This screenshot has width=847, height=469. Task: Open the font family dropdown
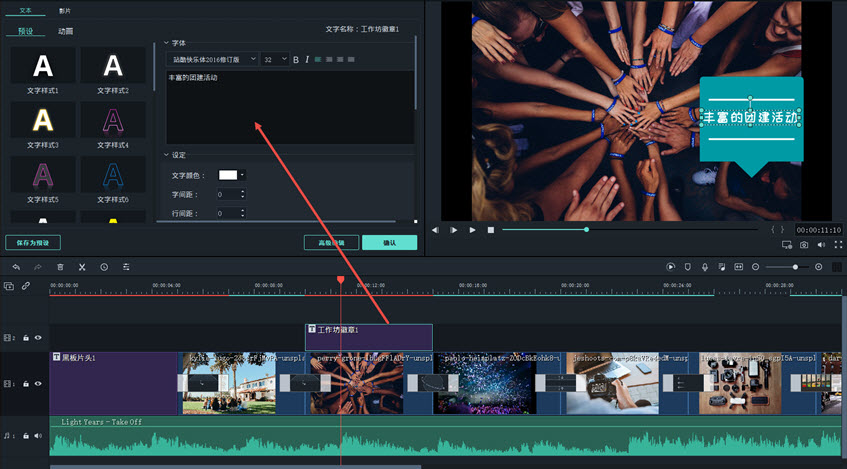(x=212, y=60)
